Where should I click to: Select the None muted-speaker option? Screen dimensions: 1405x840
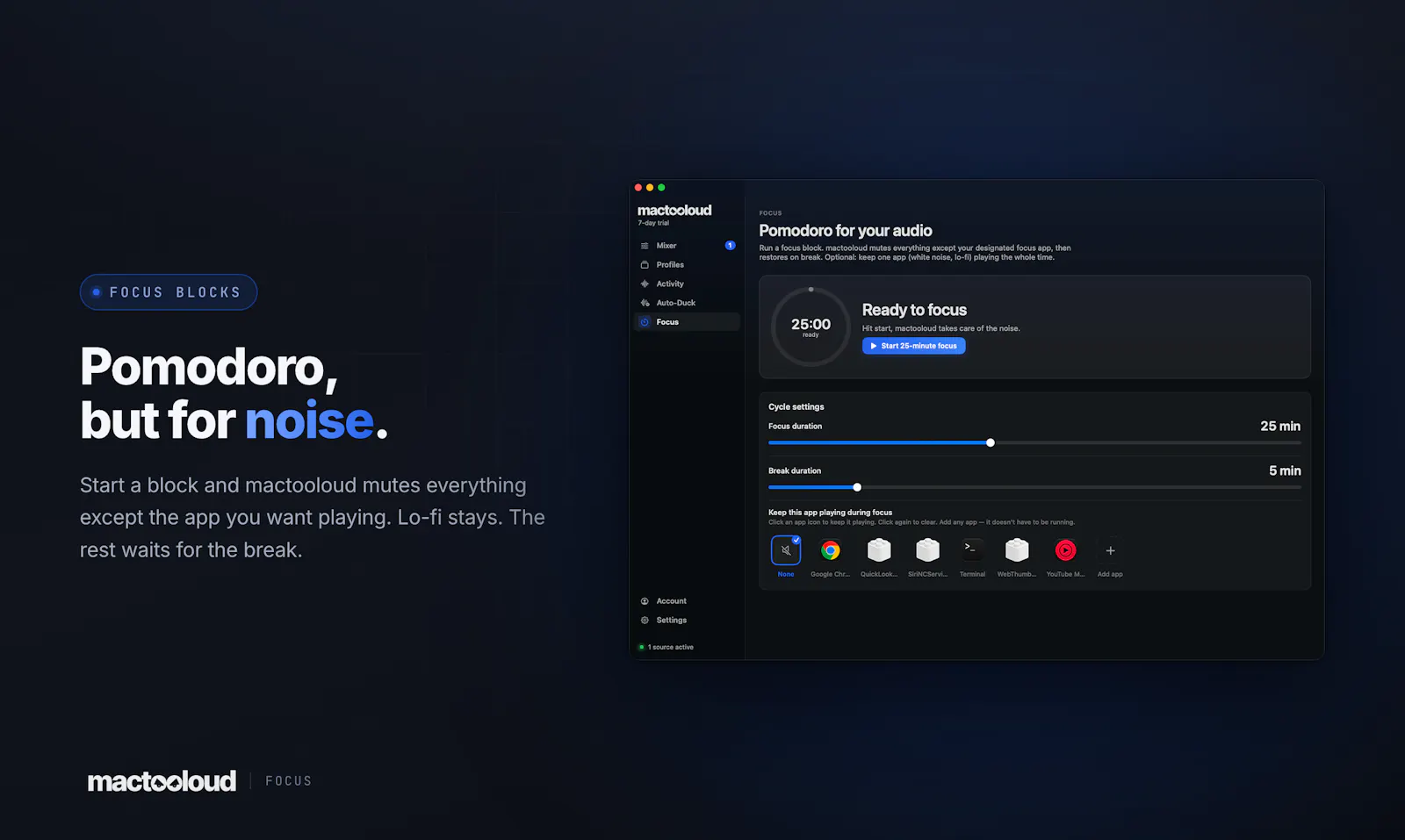click(x=786, y=550)
